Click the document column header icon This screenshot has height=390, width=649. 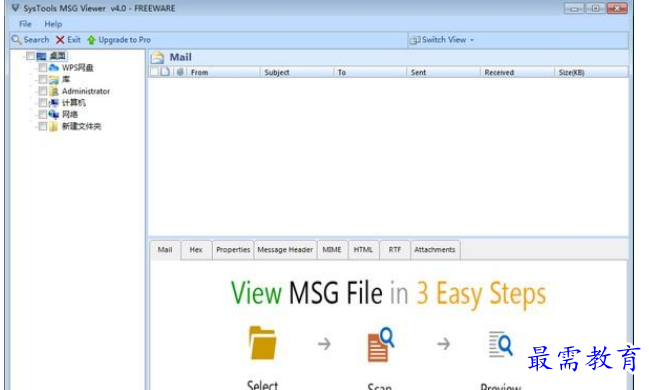point(166,72)
